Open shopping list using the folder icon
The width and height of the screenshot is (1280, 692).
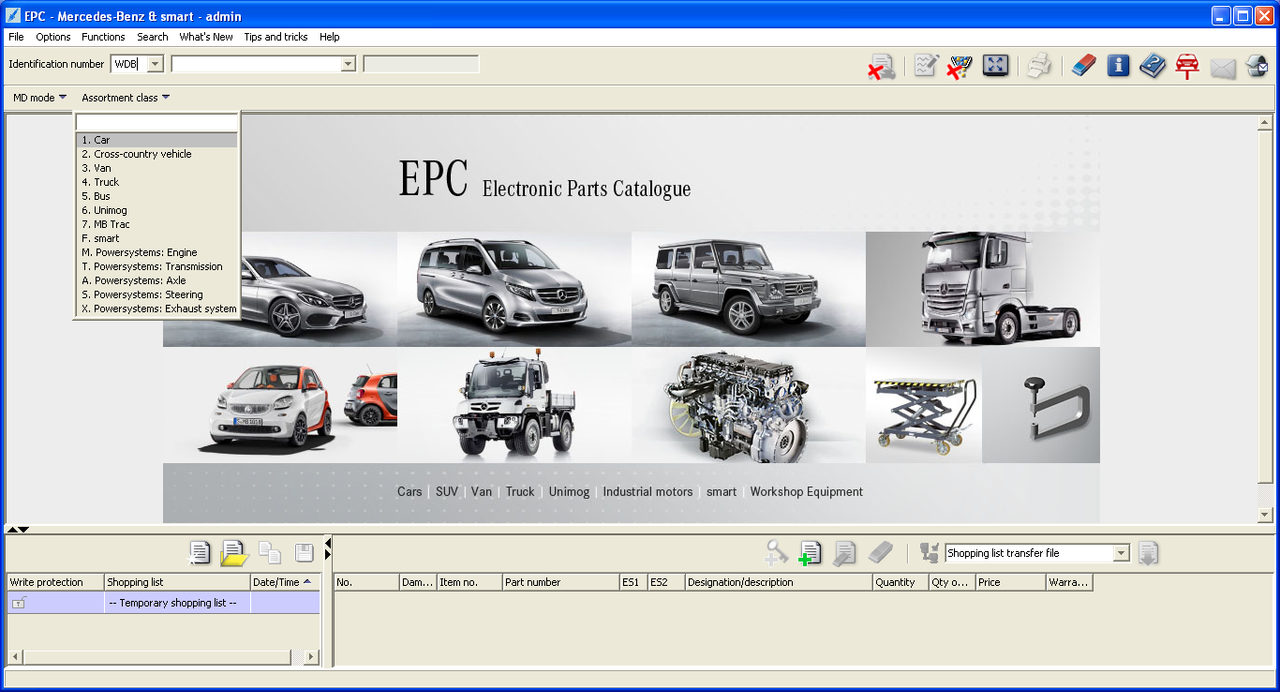click(234, 552)
